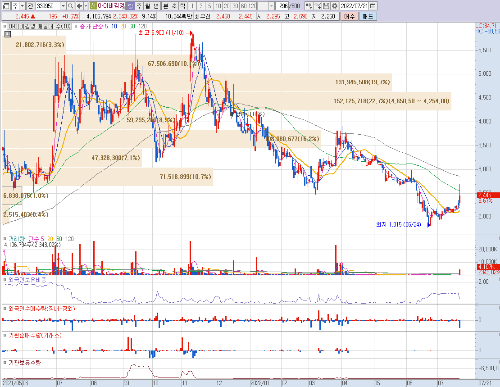
Task: Click the 71,518,899(10.7%) volume profile label
Action: 185,176
